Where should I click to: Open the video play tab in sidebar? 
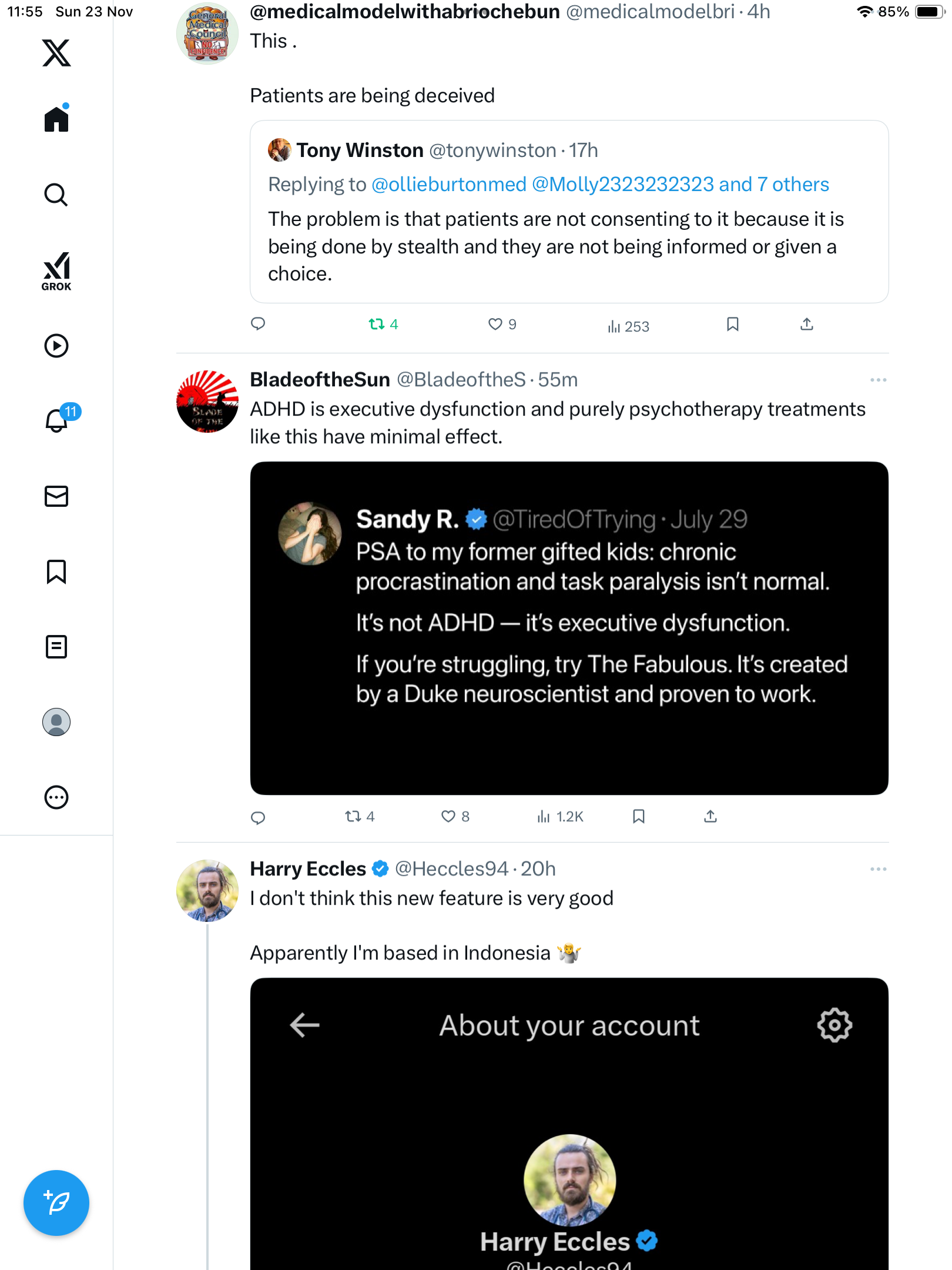(x=56, y=346)
